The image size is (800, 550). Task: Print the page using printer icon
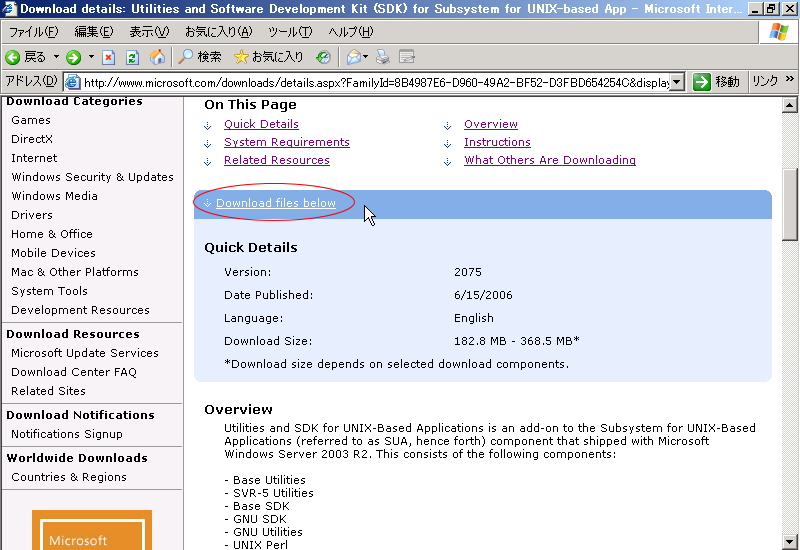383,57
